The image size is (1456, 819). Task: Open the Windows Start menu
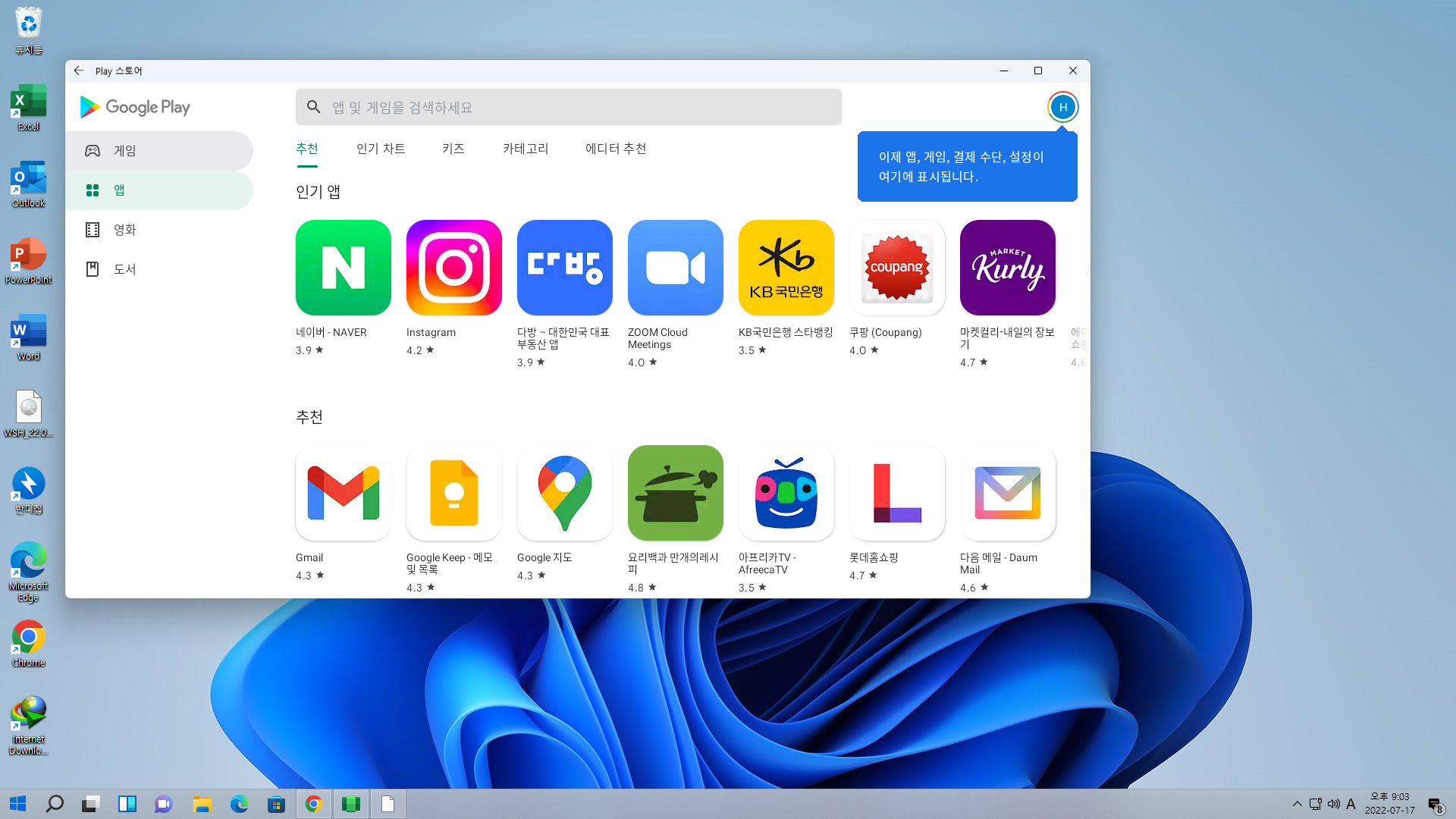18,804
